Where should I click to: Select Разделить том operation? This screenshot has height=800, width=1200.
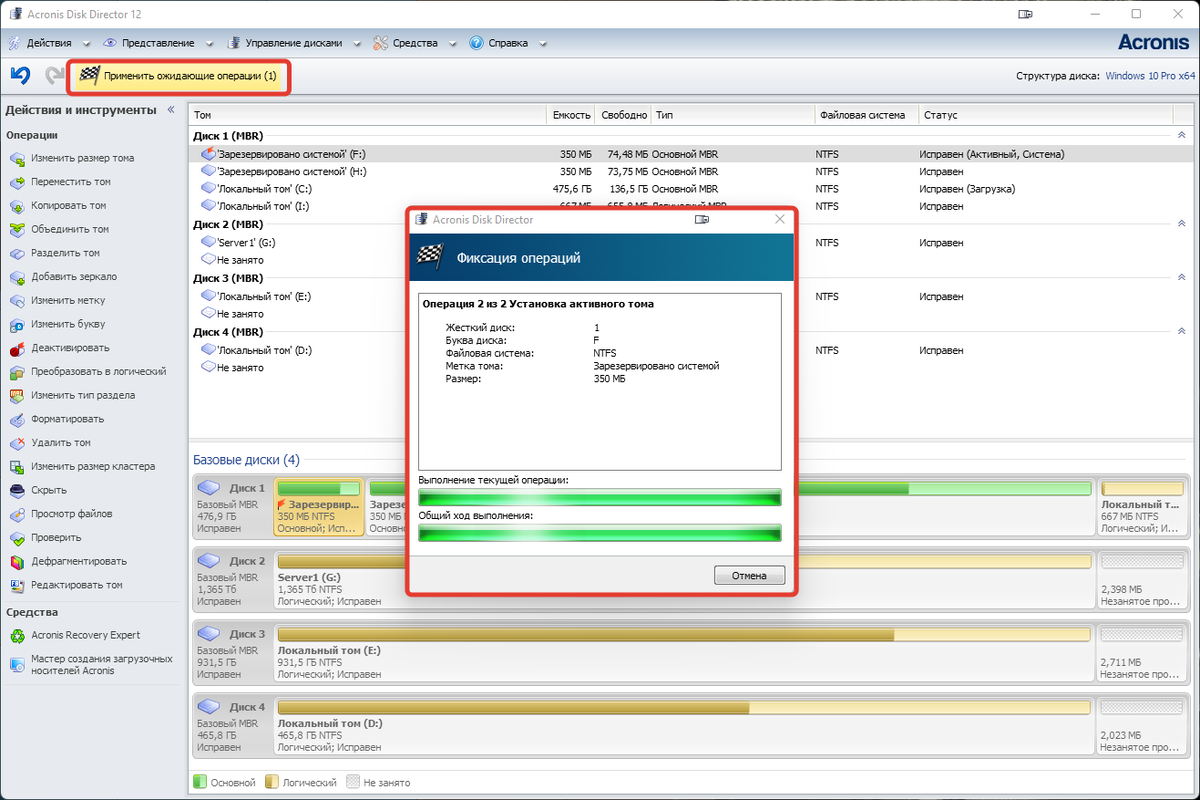pos(65,253)
